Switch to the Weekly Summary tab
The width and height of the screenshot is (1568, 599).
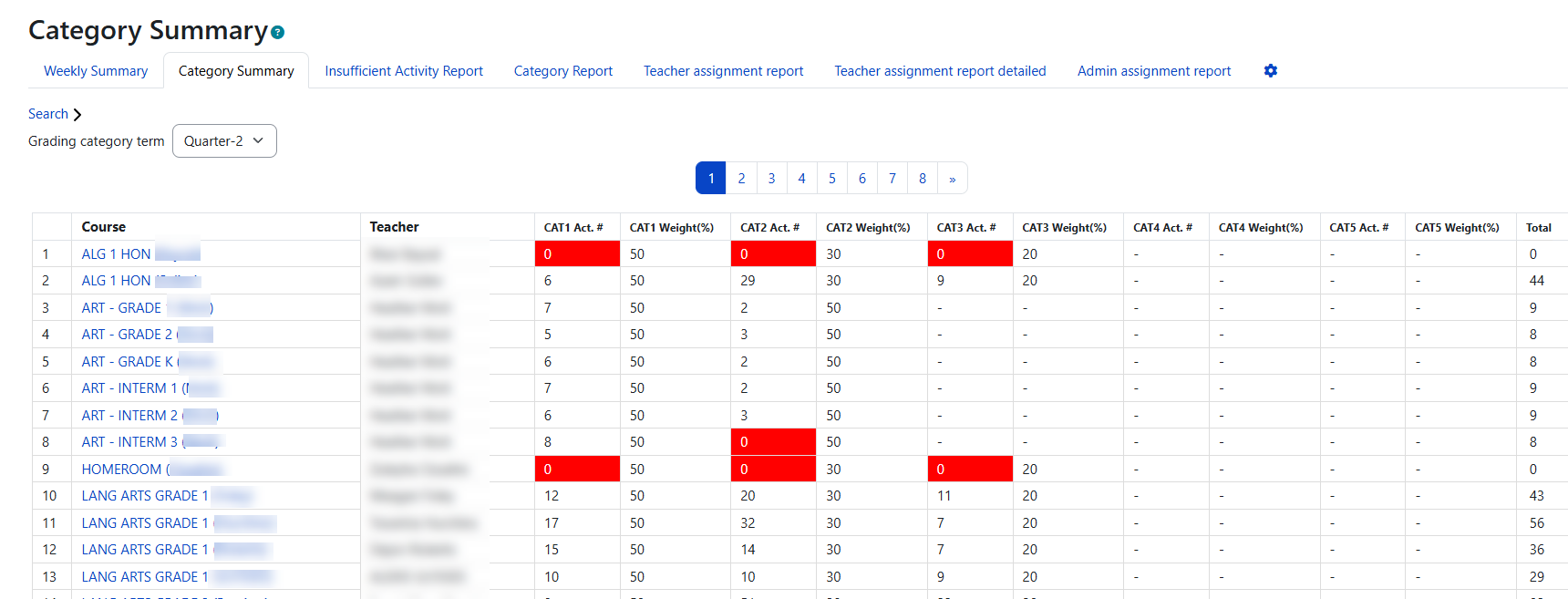point(96,71)
